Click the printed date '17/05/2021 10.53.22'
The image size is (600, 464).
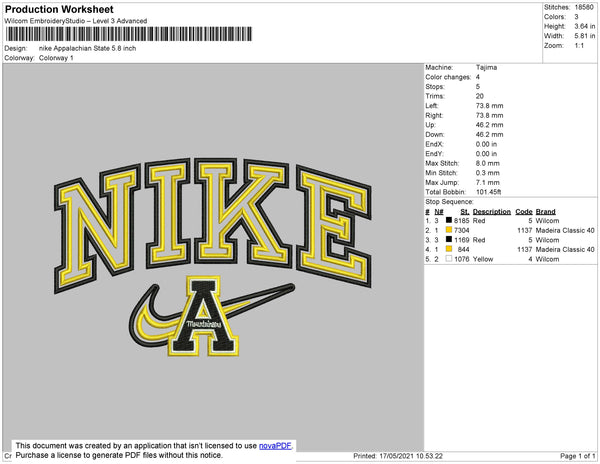click(411, 456)
